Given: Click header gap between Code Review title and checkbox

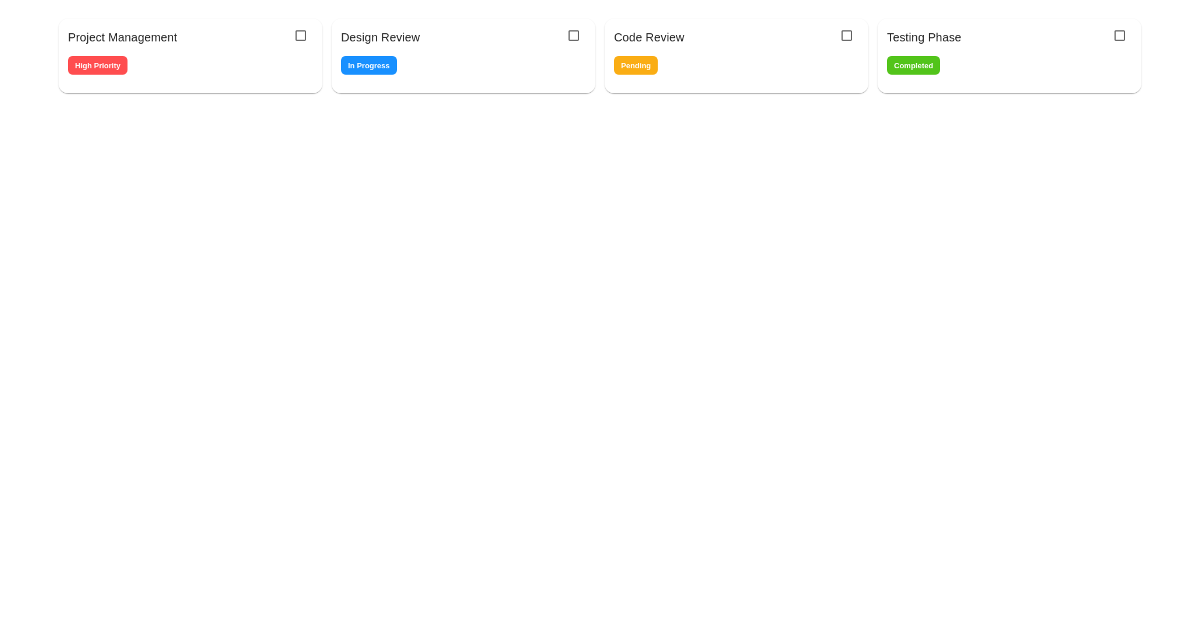Looking at the screenshot, I should click(x=763, y=37).
